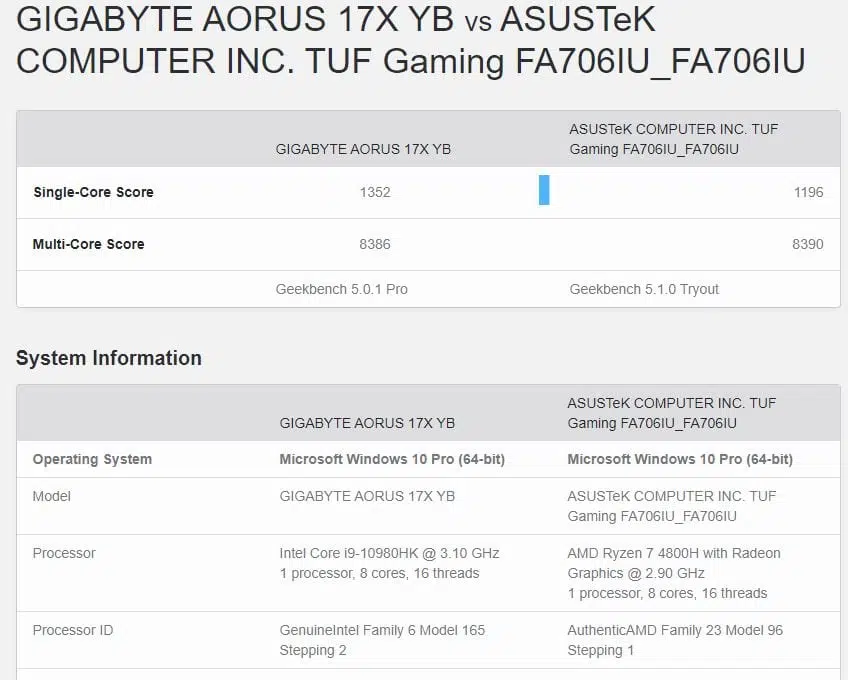Click the "Processor" row label
The image size is (848, 680).
pyautogui.click(x=64, y=553)
